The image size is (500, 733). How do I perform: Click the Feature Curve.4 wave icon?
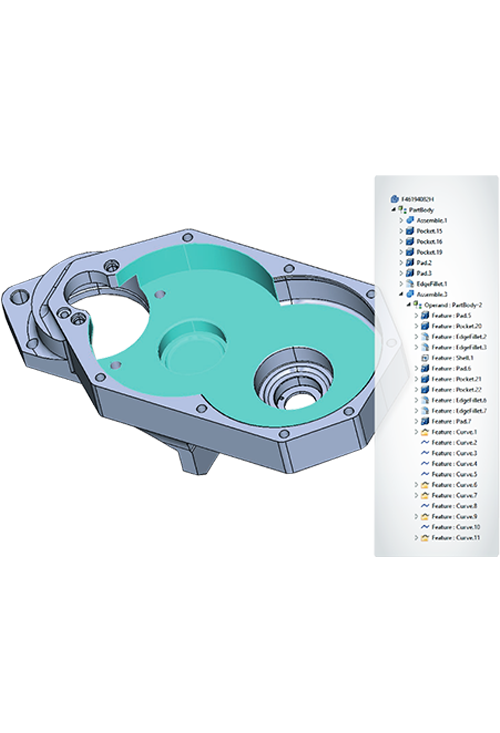(425, 464)
